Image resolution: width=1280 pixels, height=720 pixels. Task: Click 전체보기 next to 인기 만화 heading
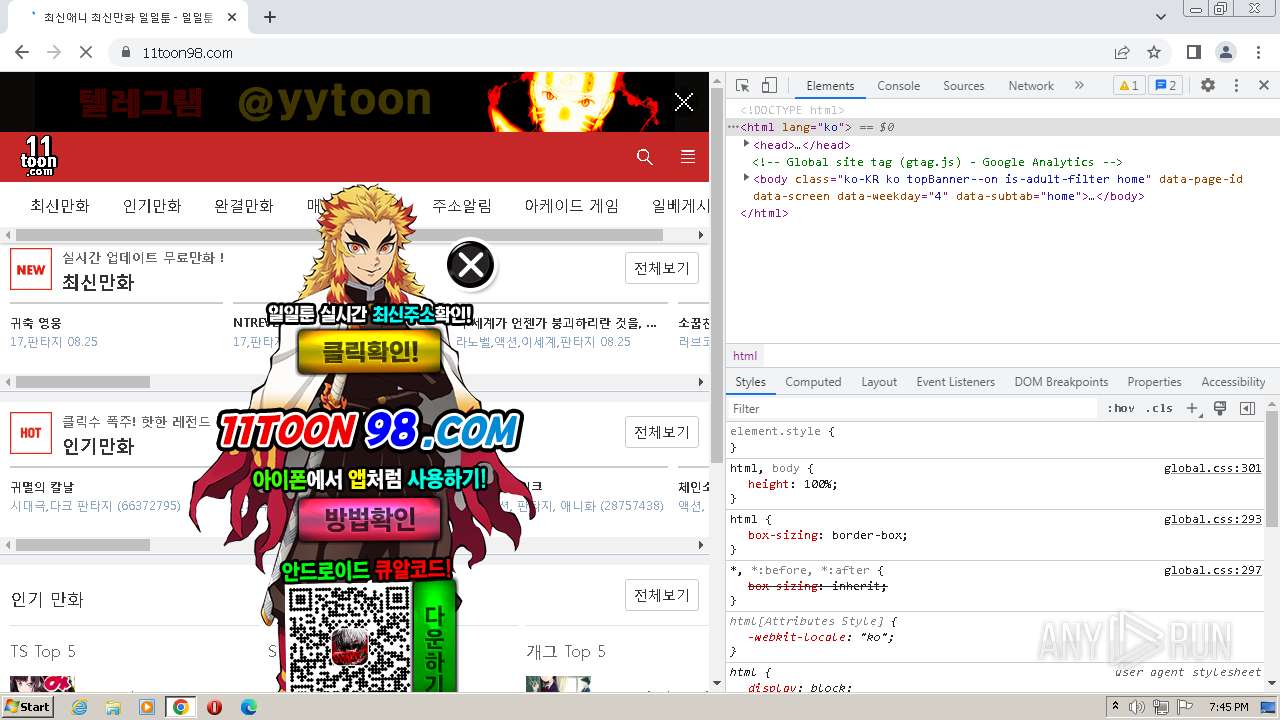tap(662, 595)
